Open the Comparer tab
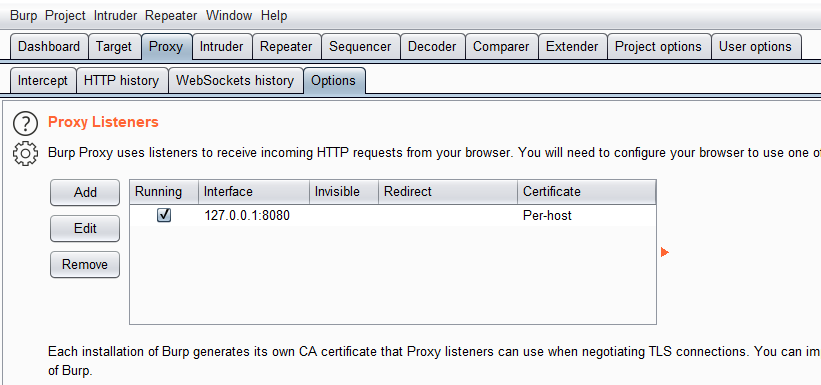The image size is (821, 385). (x=501, y=47)
